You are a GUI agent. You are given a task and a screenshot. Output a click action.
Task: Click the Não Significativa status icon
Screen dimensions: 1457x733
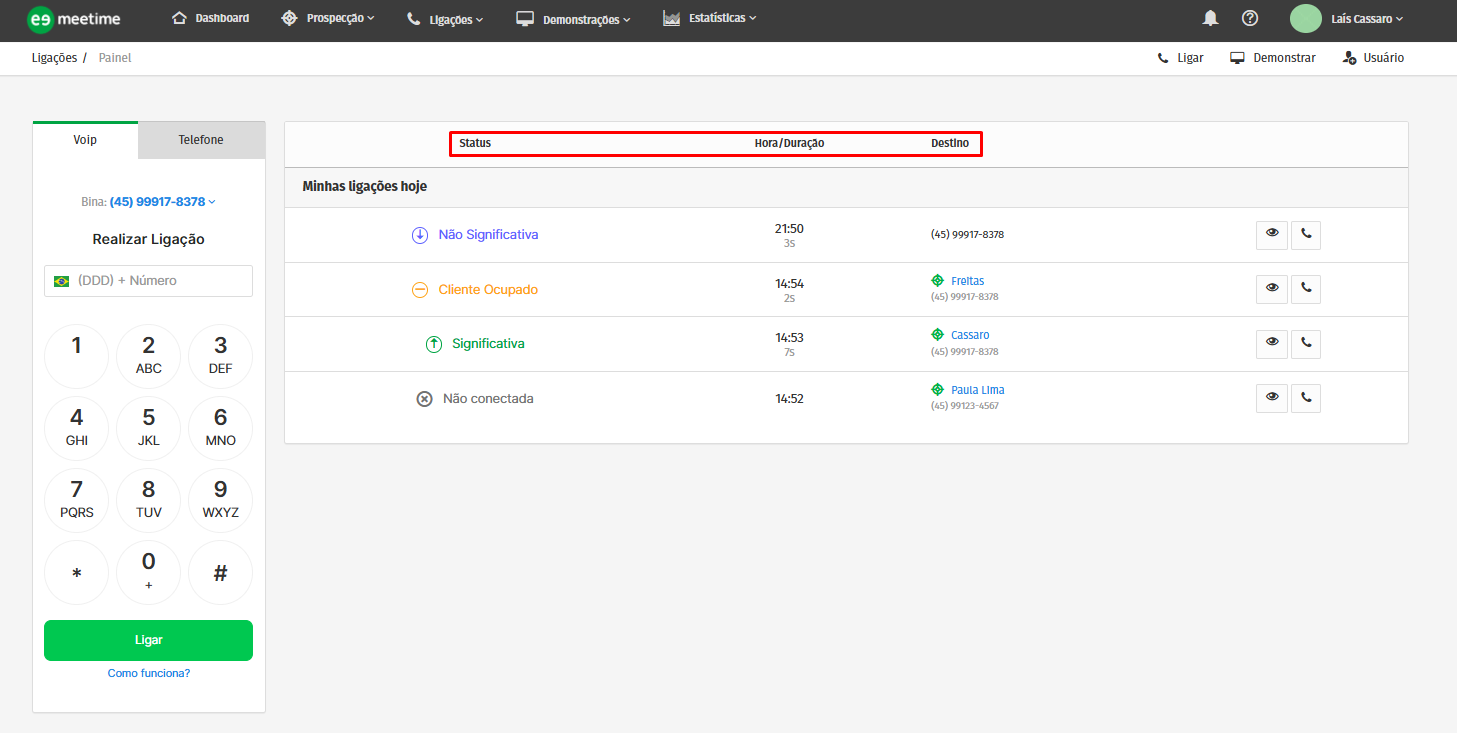420,235
